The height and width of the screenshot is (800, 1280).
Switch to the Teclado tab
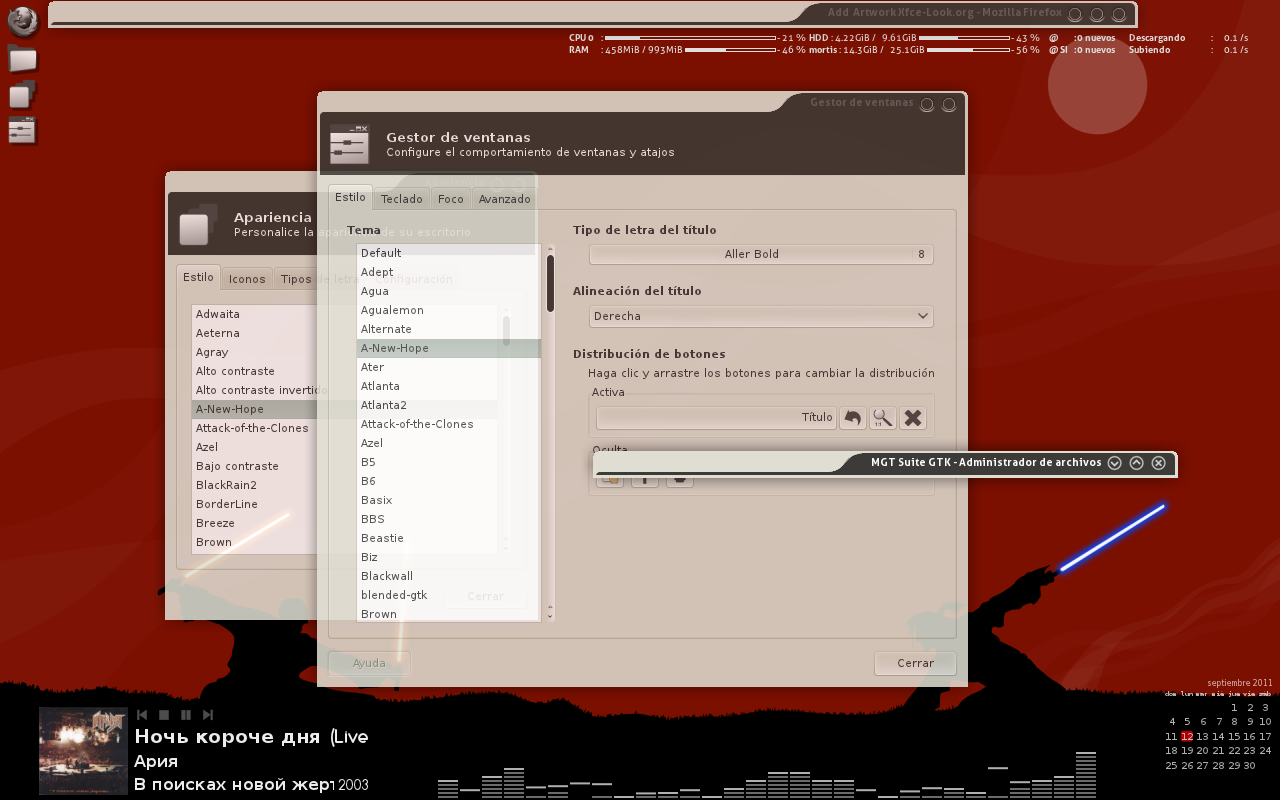click(402, 199)
